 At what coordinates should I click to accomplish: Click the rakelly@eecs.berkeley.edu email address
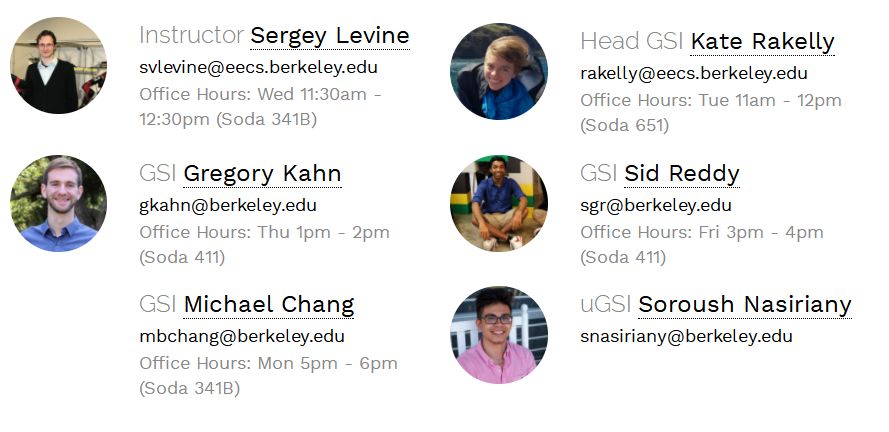click(693, 73)
